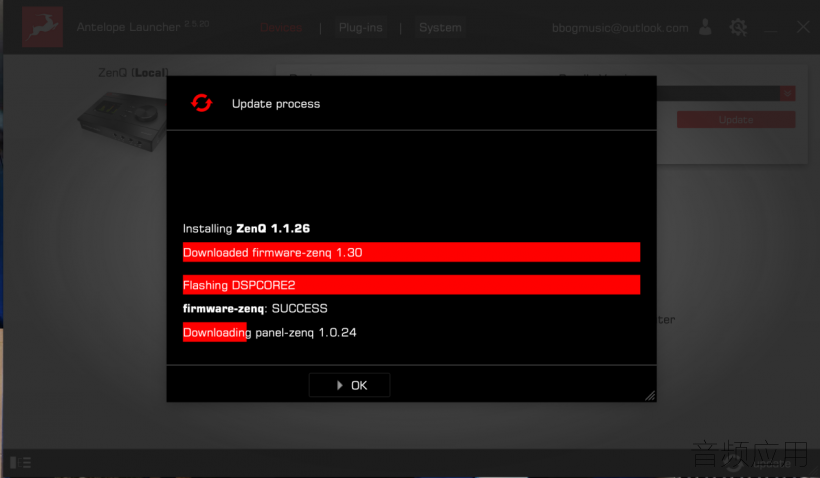This screenshot has height=478, width=820.
Task: Click the Antelope logo in the launcher header
Action: click(x=42, y=27)
